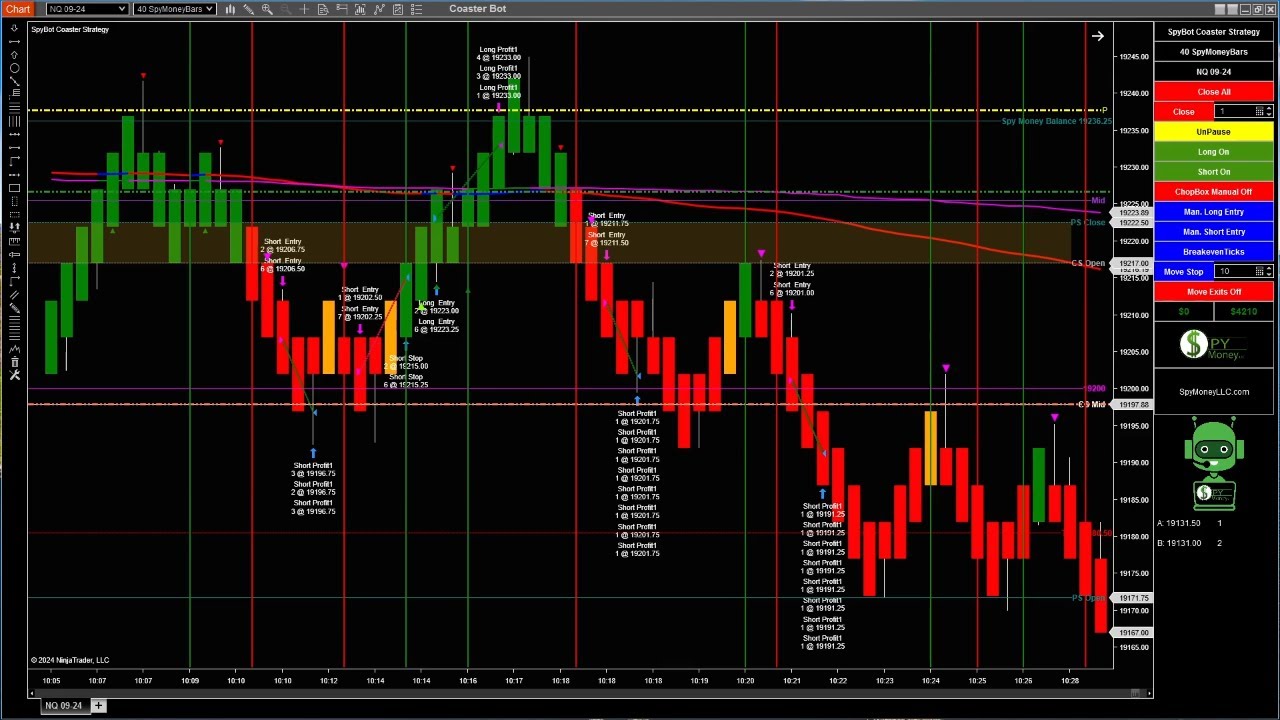
Task: Click the green robot mascot image
Action: (1213, 465)
